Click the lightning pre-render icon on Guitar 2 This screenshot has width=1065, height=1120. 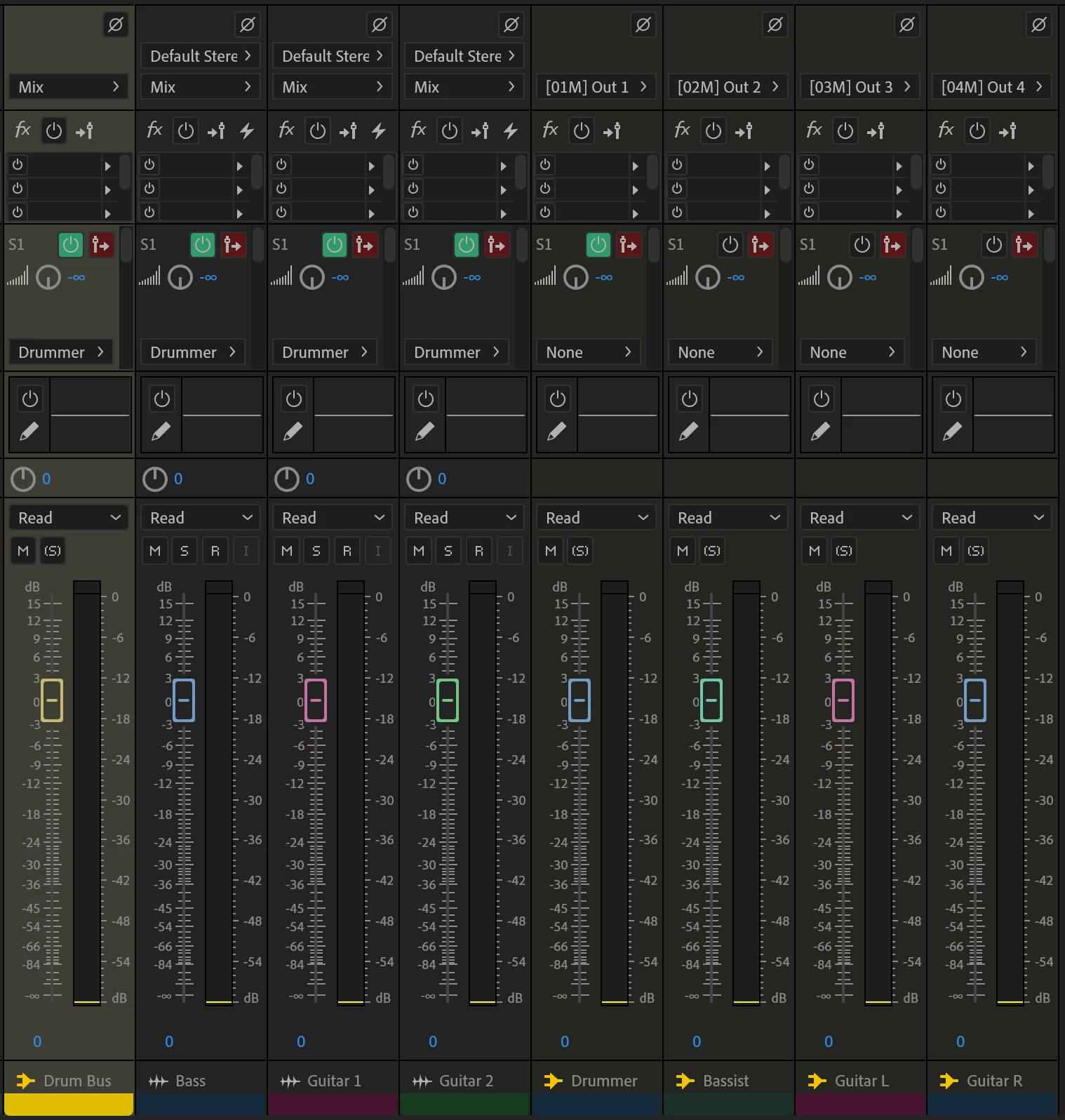[x=511, y=131]
